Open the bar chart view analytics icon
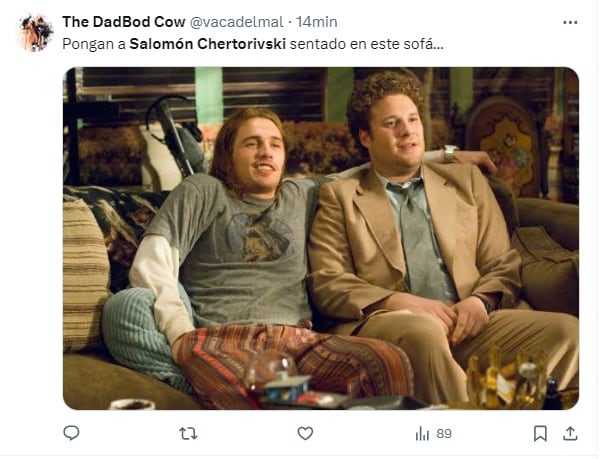The width and height of the screenshot is (602, 459). coord(422,434)
